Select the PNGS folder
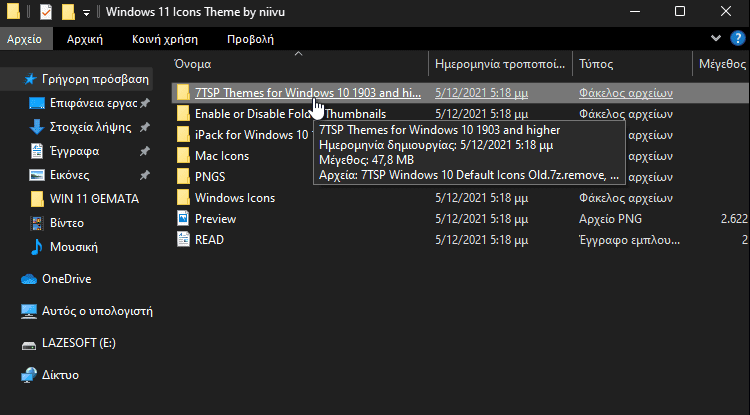 pos(210,177)
